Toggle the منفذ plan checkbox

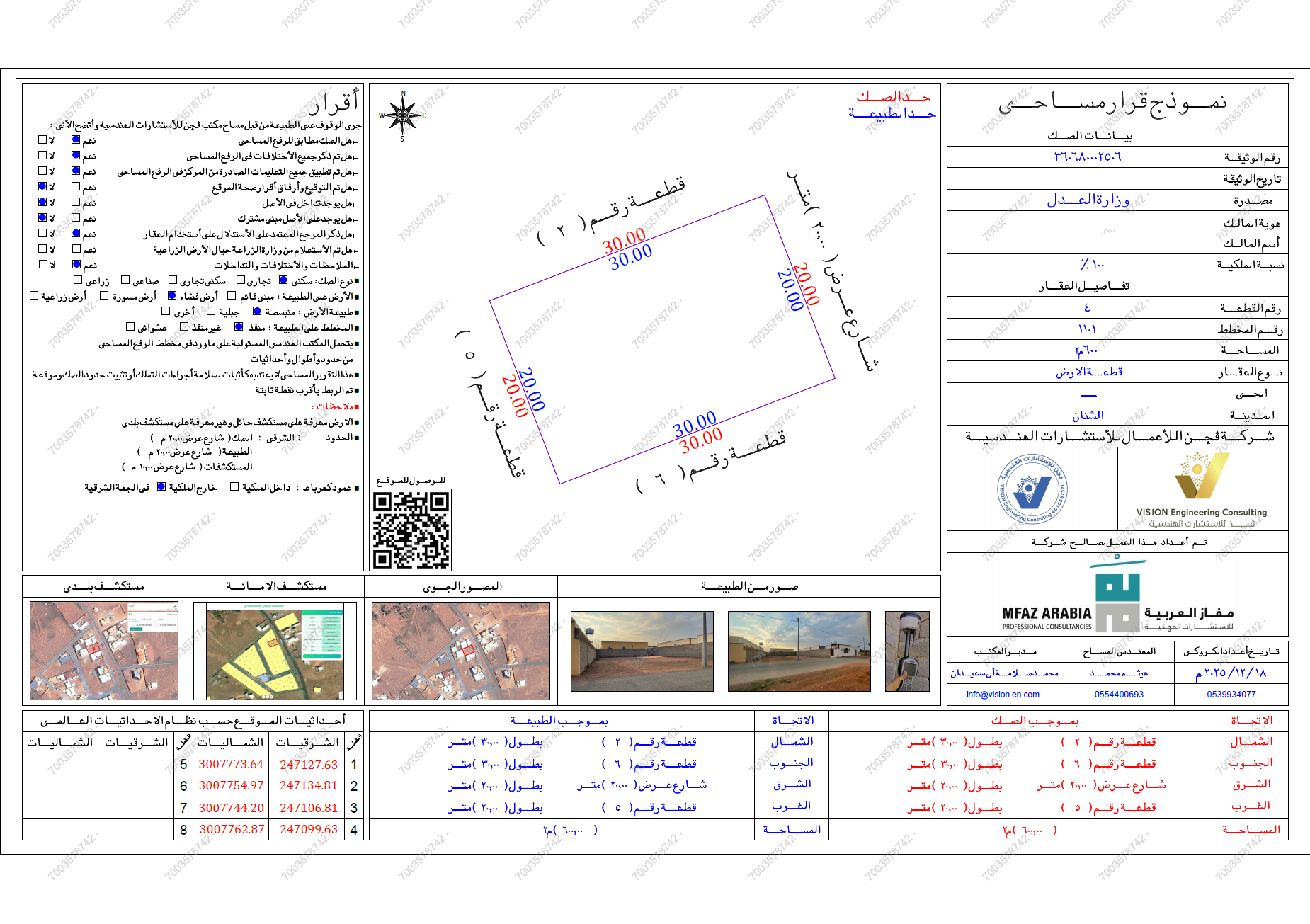(239, 327)
